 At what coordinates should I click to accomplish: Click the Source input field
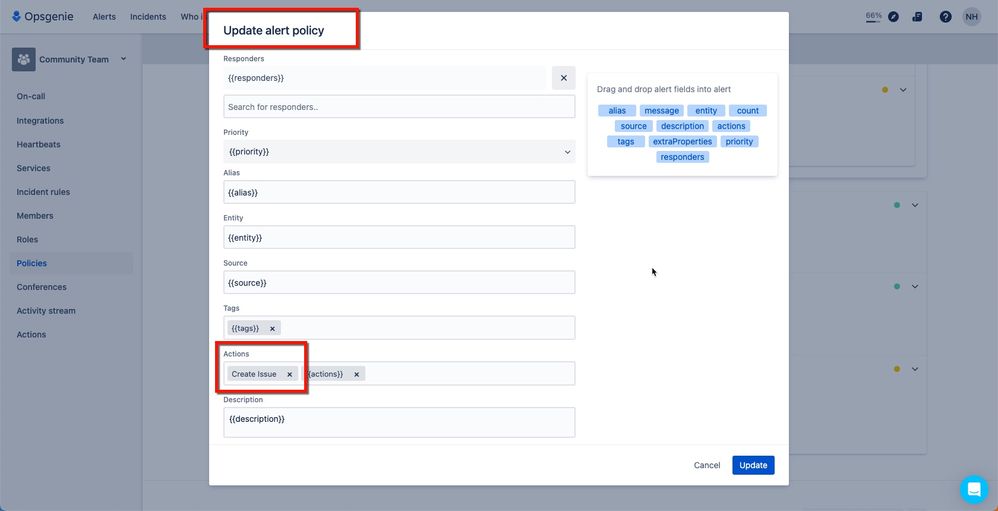point(399,283)
